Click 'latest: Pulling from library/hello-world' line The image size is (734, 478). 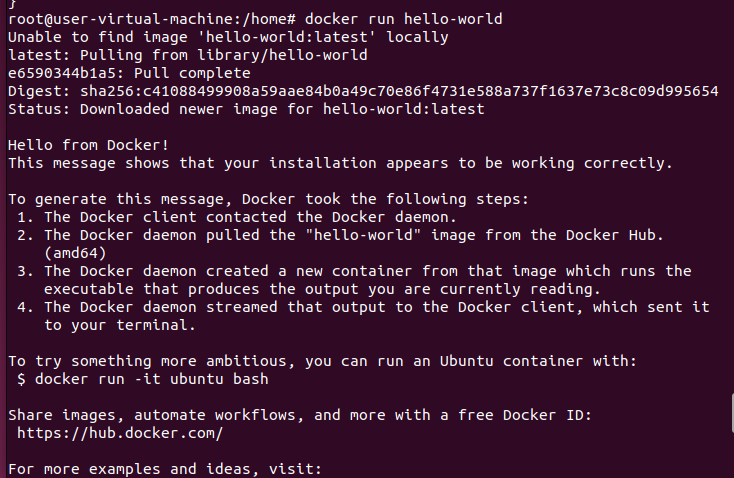(188, 55)
